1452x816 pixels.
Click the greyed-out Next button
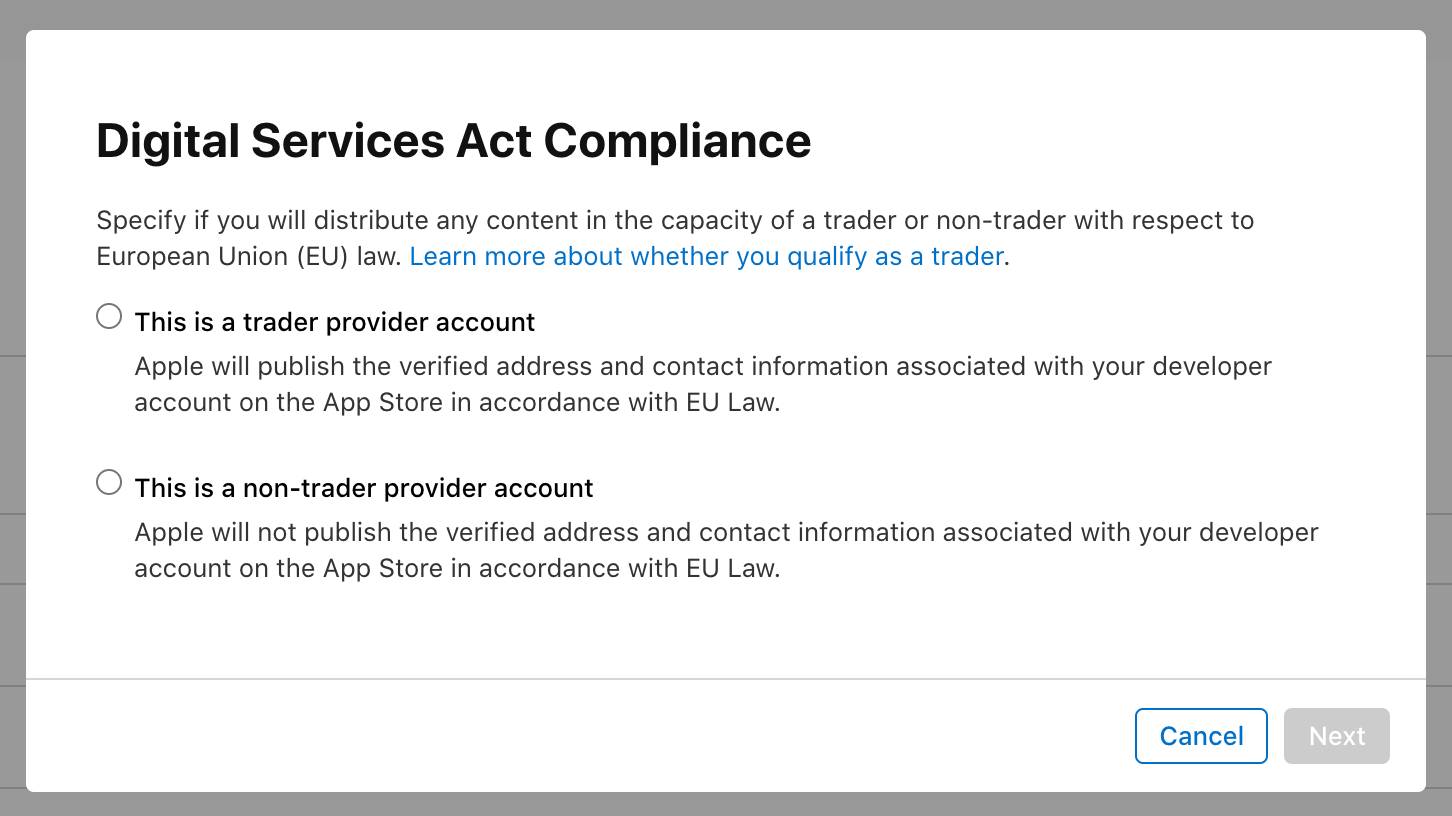click(1337, 736)
